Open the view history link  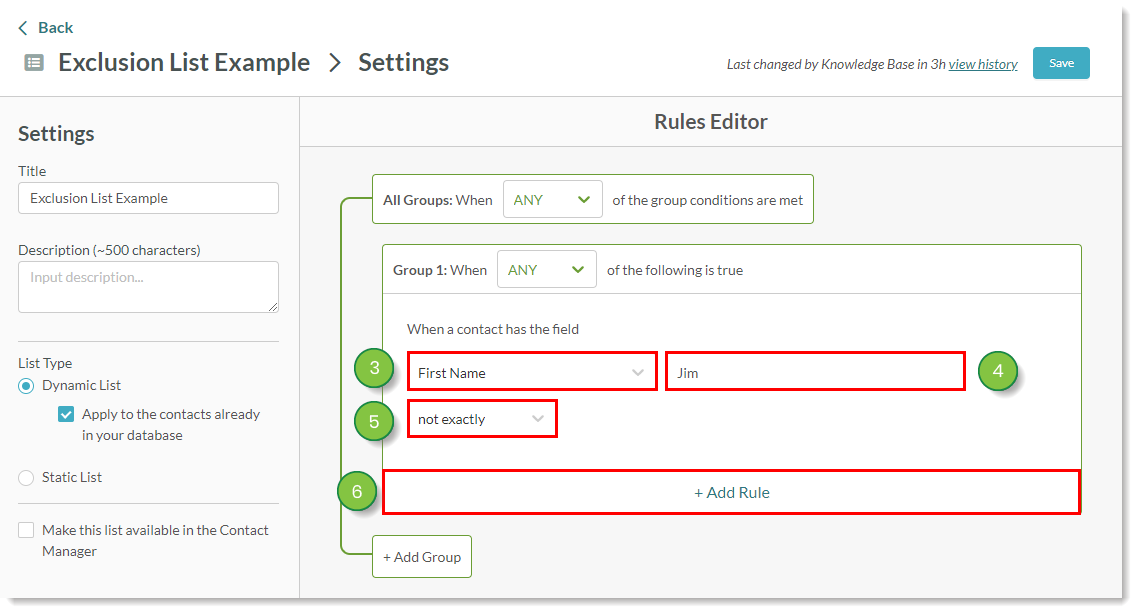[982, 64]
